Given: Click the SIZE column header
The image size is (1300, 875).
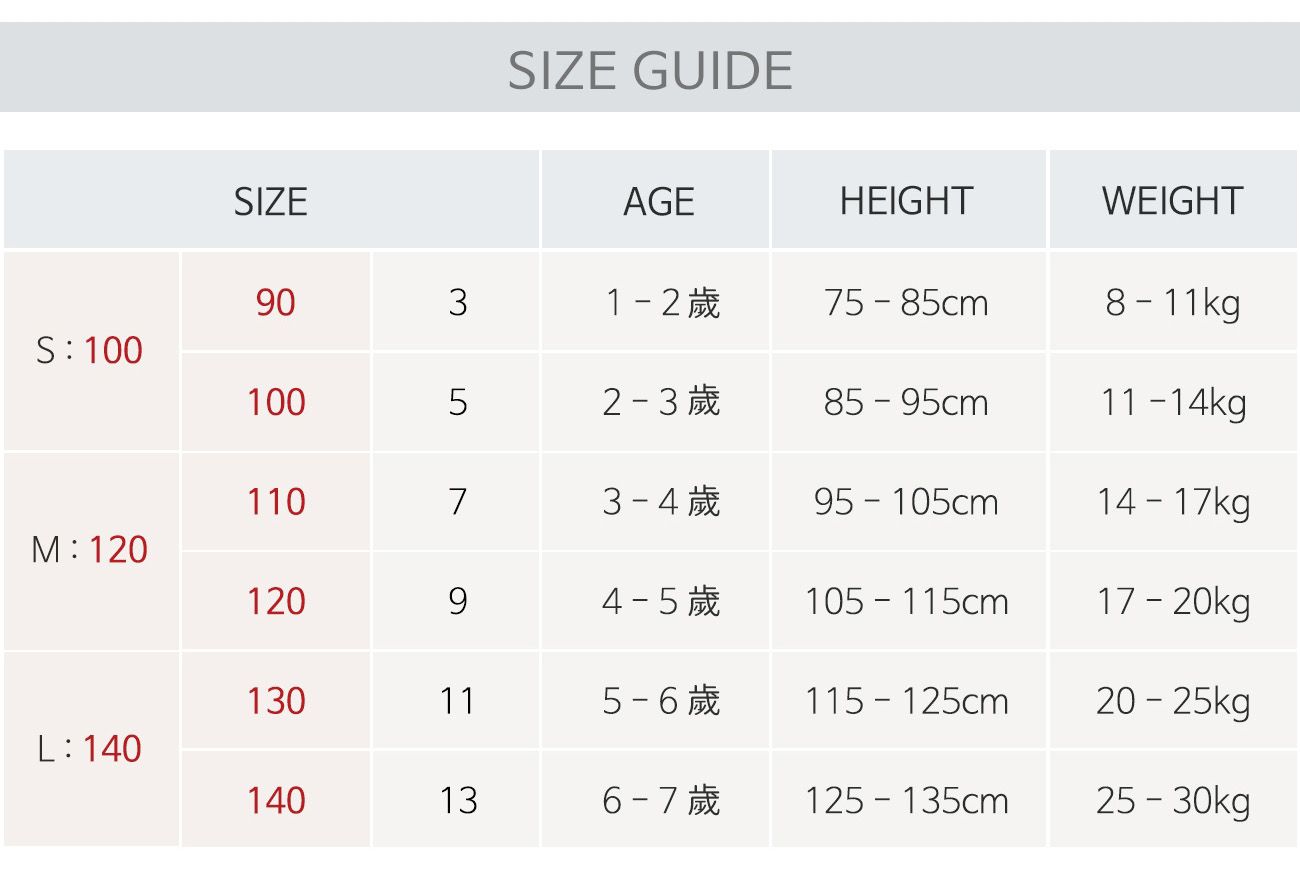Looking at the screenshot, I should pyautogui.click(x=270, y=201).
